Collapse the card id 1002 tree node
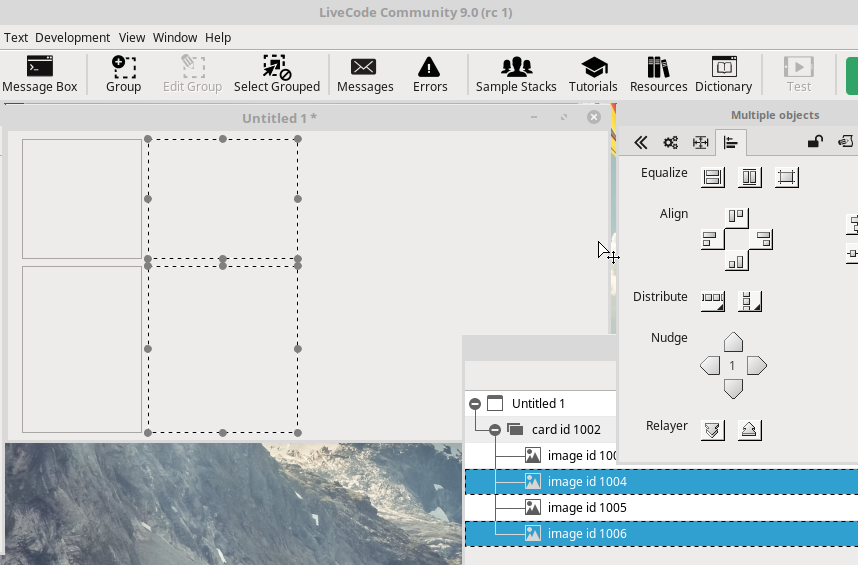The width and height of the screenshot is (858, 565). pyautogui.click(x=495, y=430)
